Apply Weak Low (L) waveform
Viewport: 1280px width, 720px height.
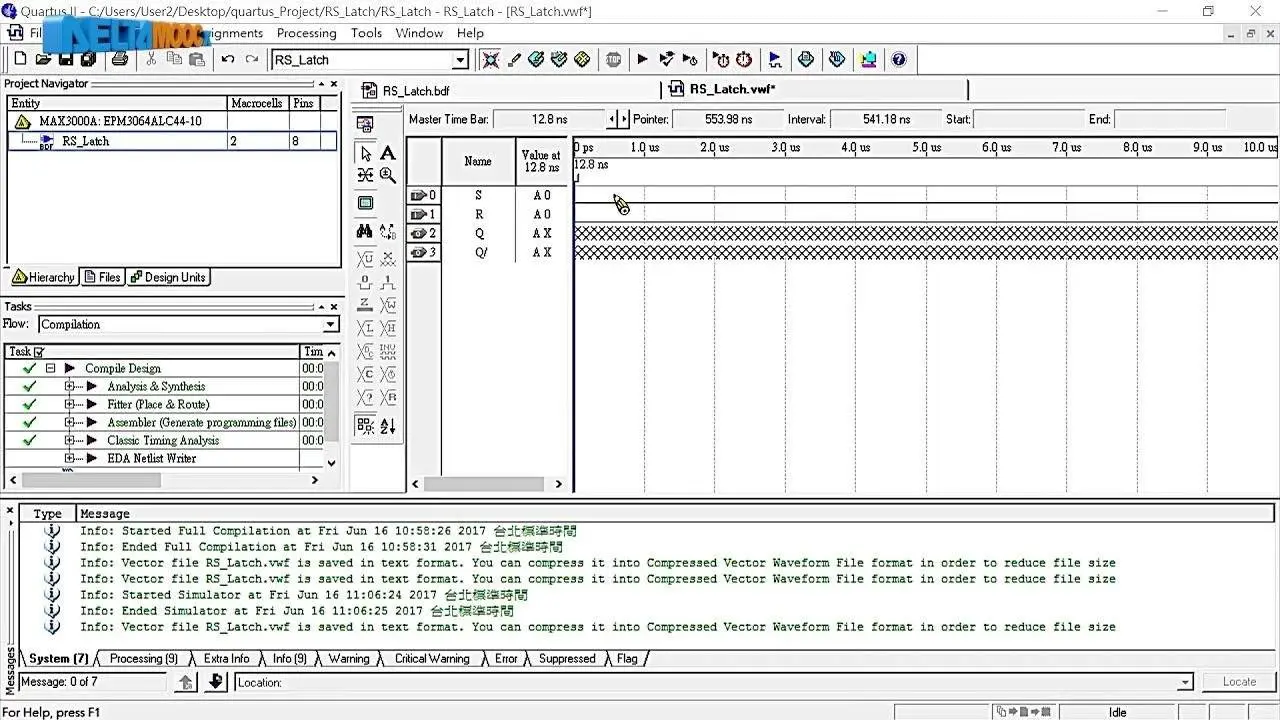[366, 328]
